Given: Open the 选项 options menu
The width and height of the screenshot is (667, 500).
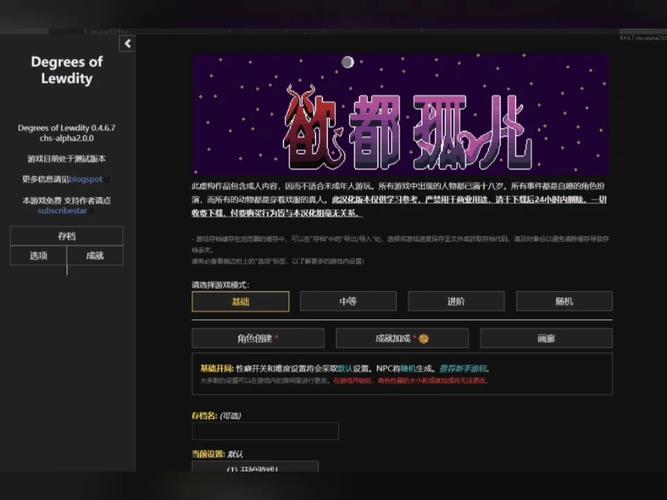Looking at the screenshot, I should click(38, 255).
